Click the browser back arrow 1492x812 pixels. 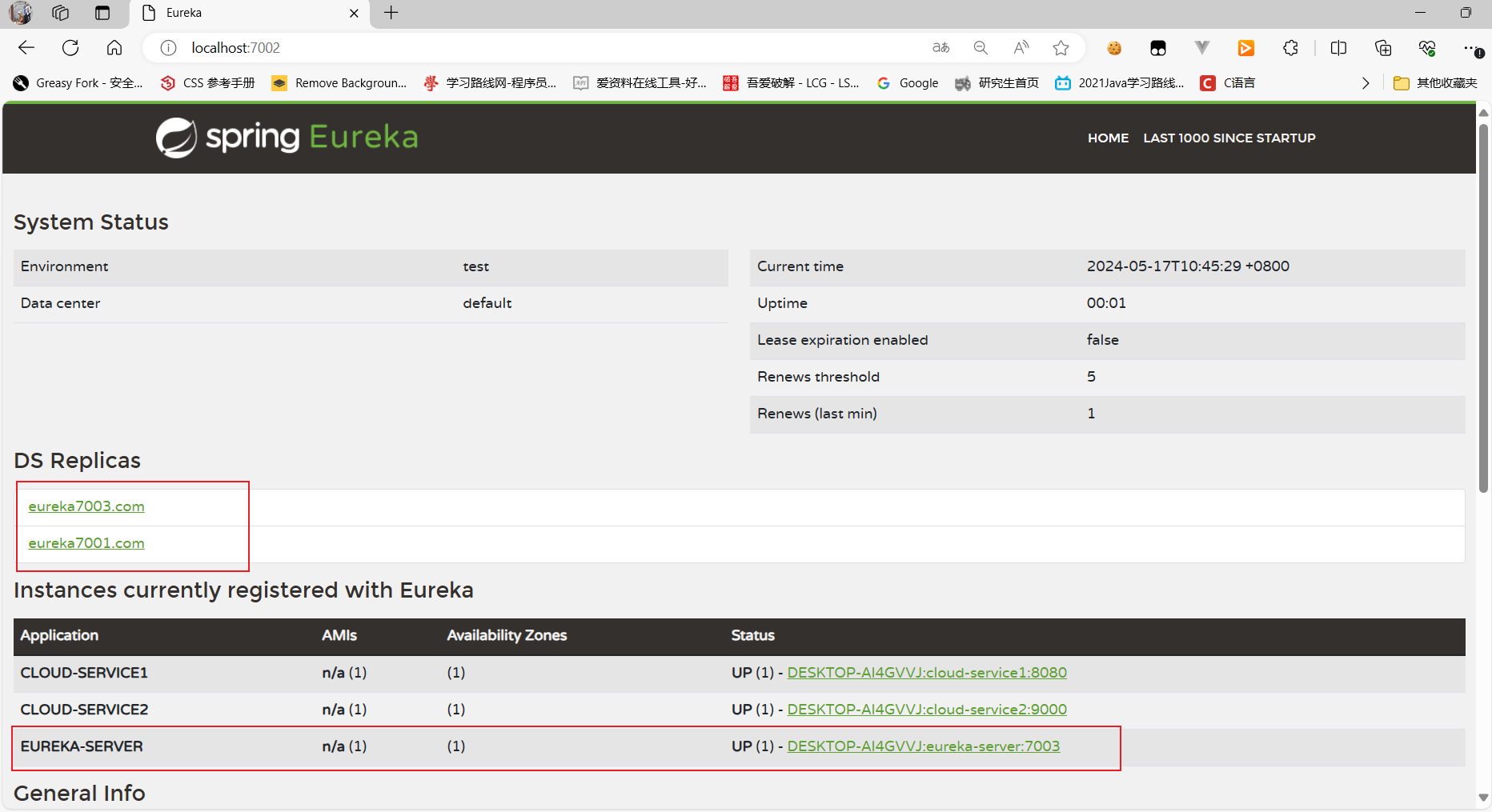click(x=26, y=48)
